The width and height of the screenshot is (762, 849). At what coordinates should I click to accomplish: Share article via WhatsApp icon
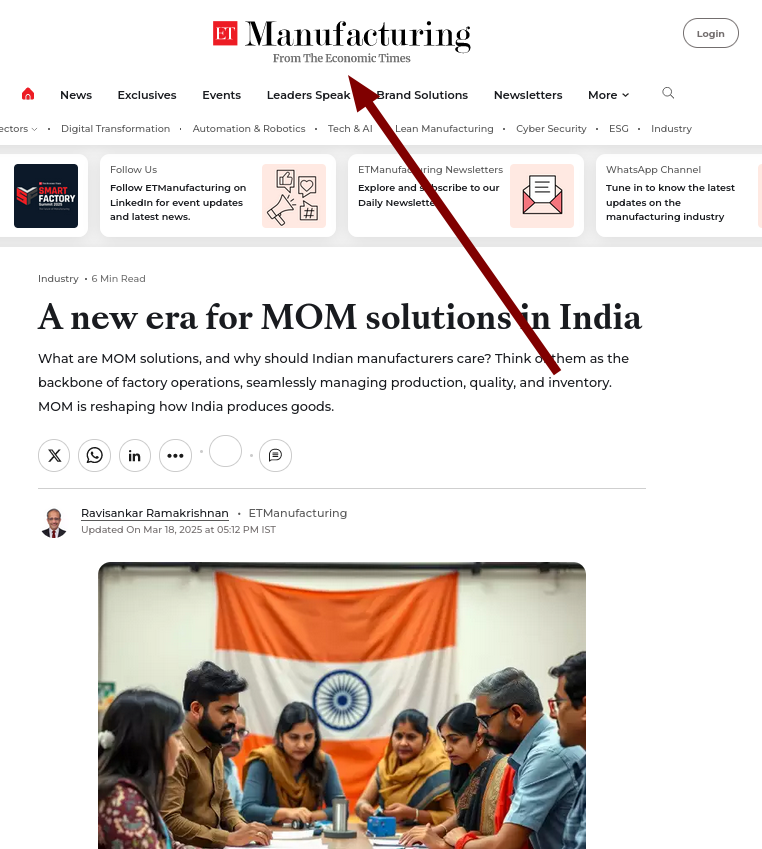(x=94, y=455)
